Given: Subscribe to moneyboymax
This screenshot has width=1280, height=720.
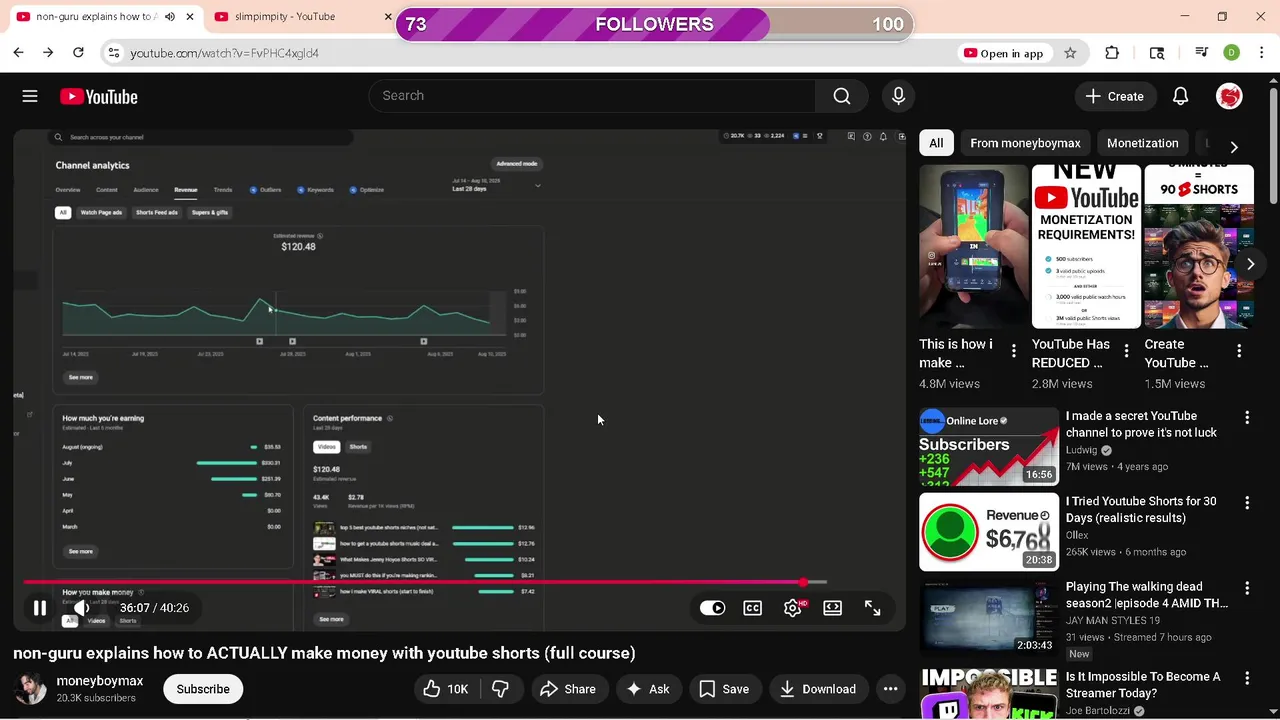Looking at the screenshot, I should [x=203, y=689].
